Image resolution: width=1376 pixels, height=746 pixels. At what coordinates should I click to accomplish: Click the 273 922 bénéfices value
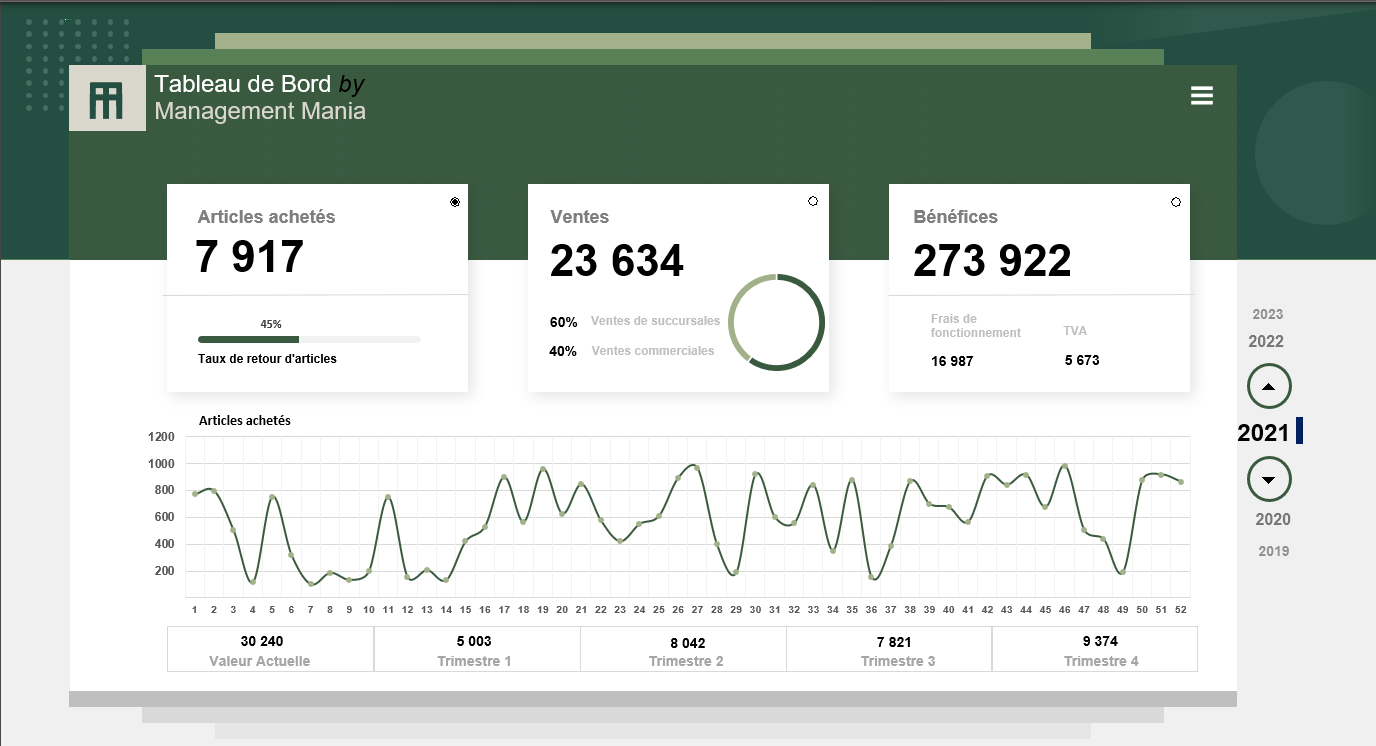tap(992, 261)
